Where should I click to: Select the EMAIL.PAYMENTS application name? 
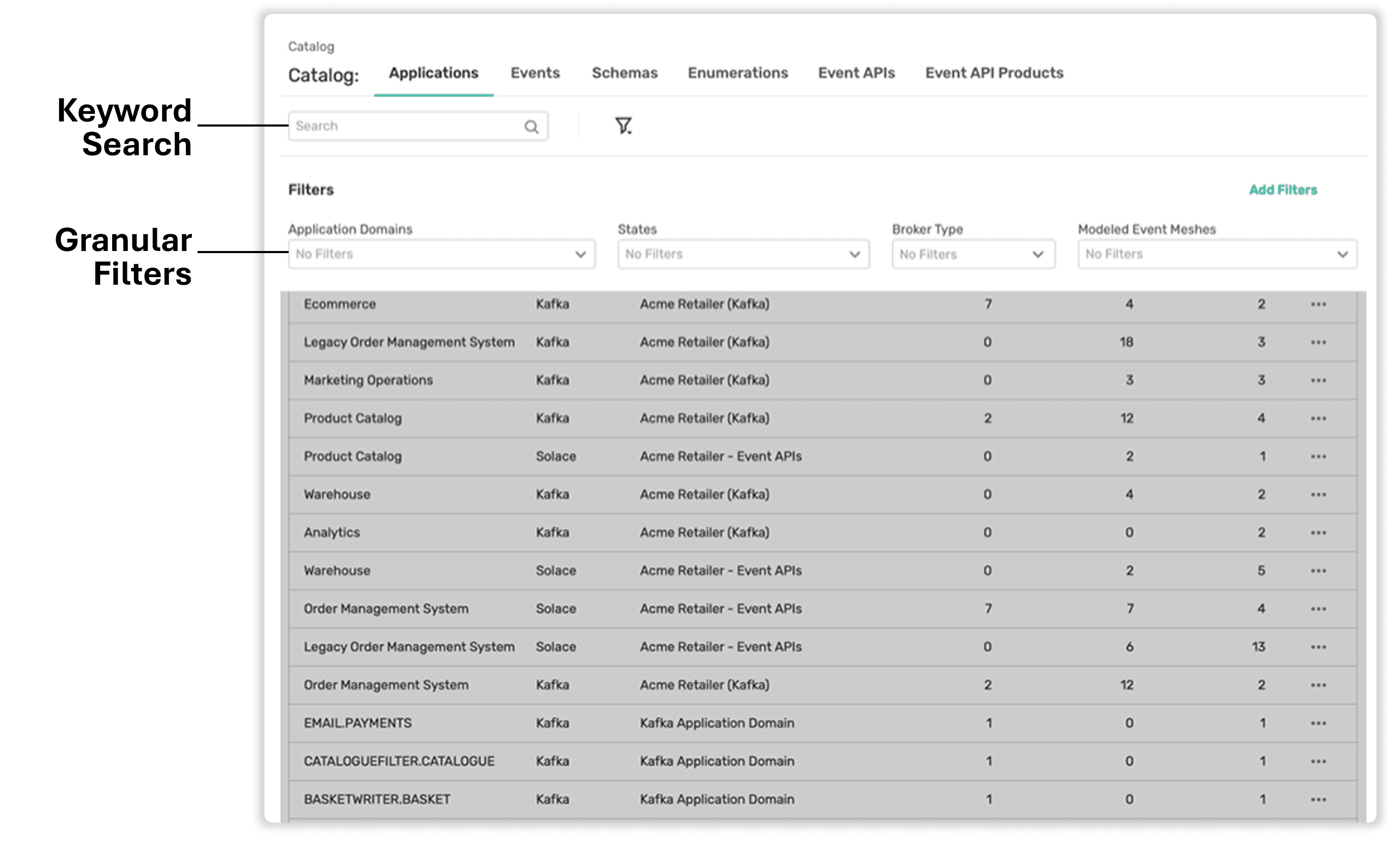[357, 723]
